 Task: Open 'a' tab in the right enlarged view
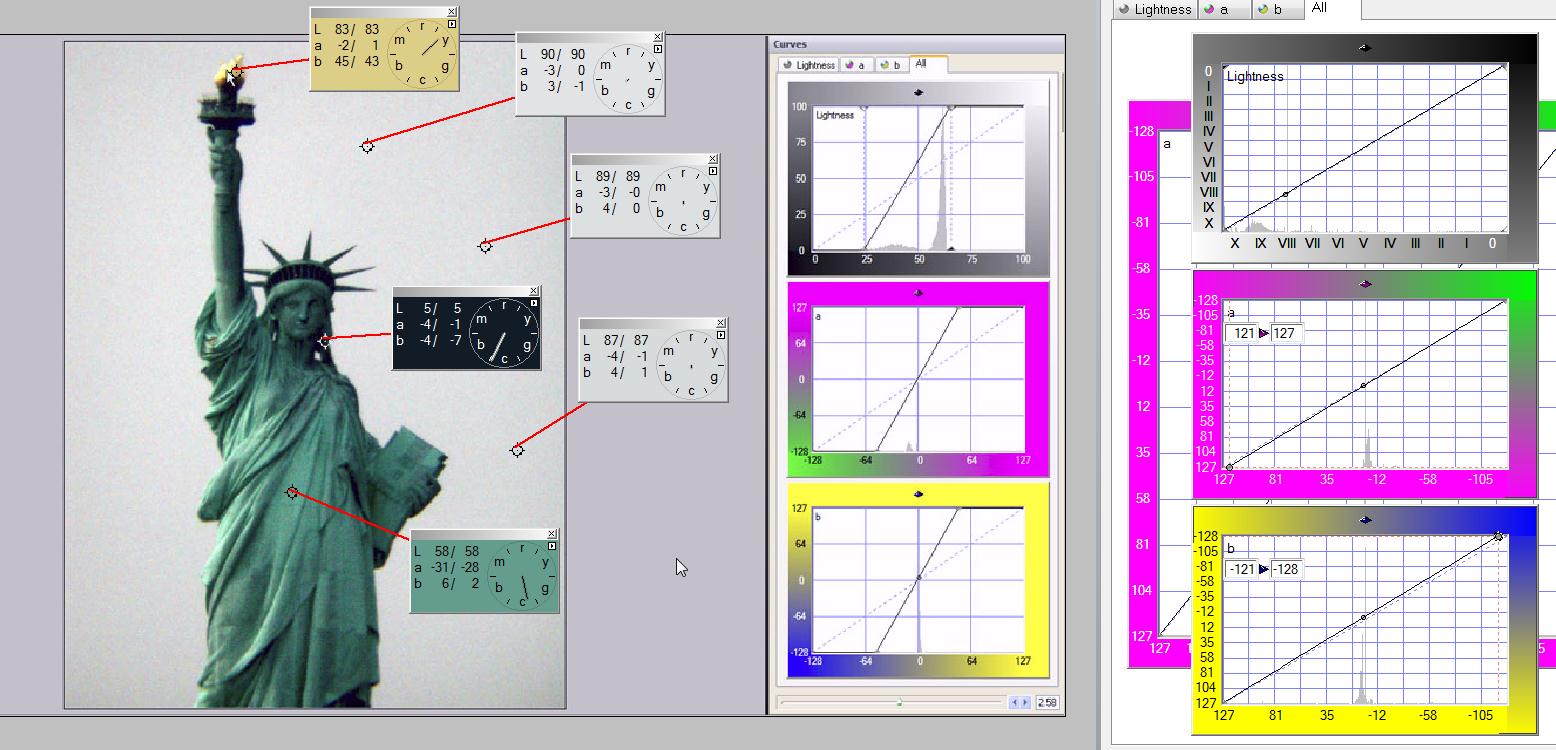coord(1223,9)
